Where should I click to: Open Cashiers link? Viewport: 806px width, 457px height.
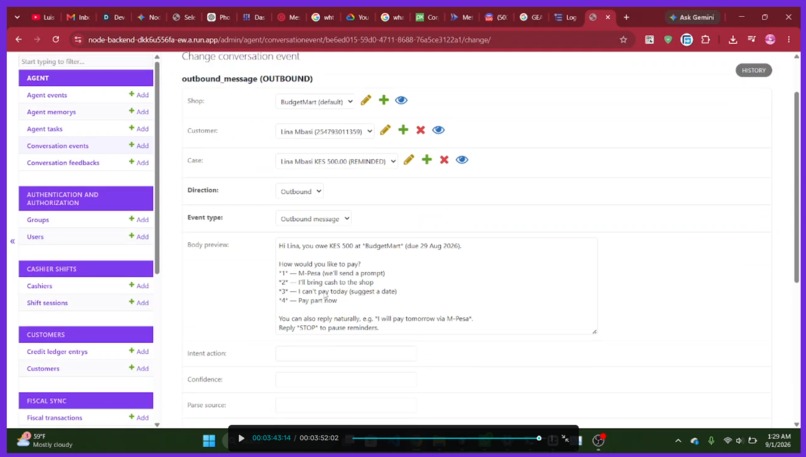[40, 286]
